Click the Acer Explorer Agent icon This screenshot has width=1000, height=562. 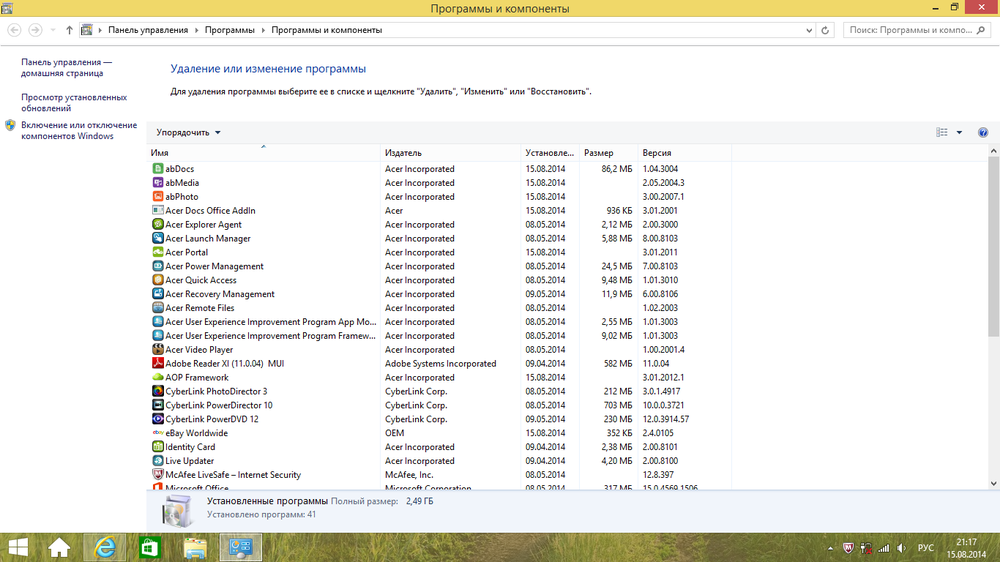coord(158,225)
